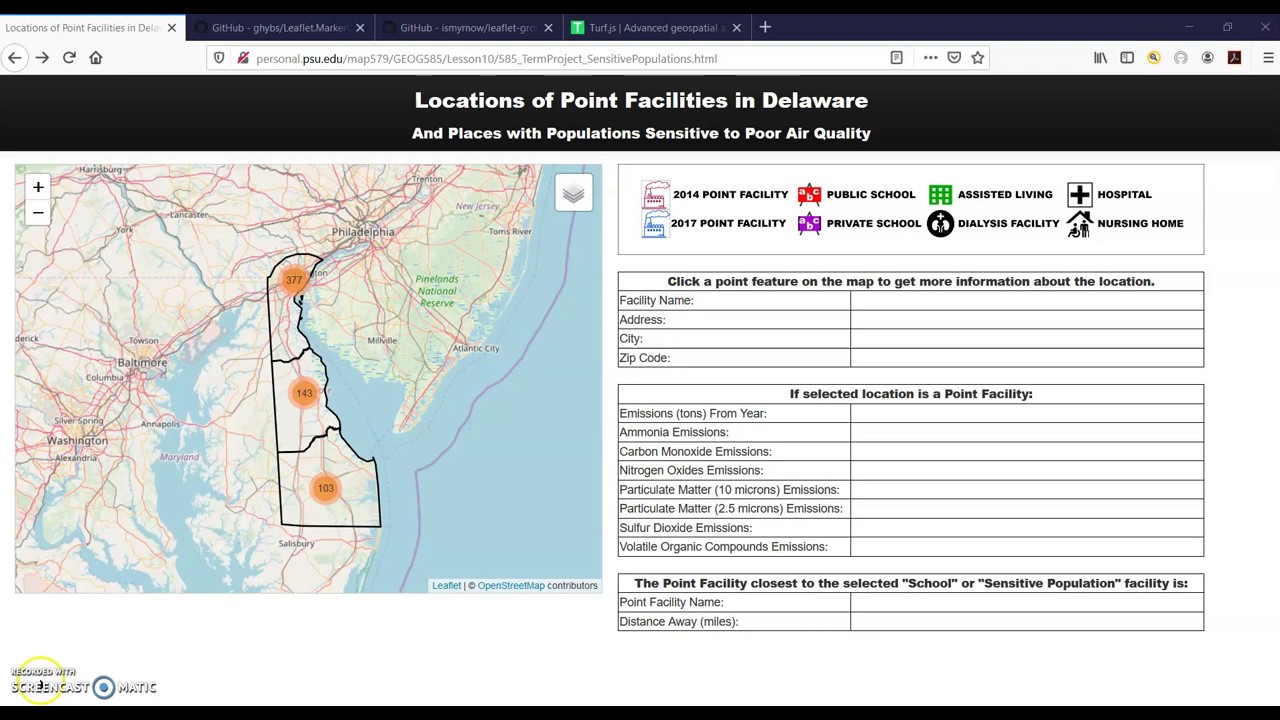Viewport: 1280px width, 720px height.
Task: Click the Hospital legend icon
Action: tap(1079, 194)
